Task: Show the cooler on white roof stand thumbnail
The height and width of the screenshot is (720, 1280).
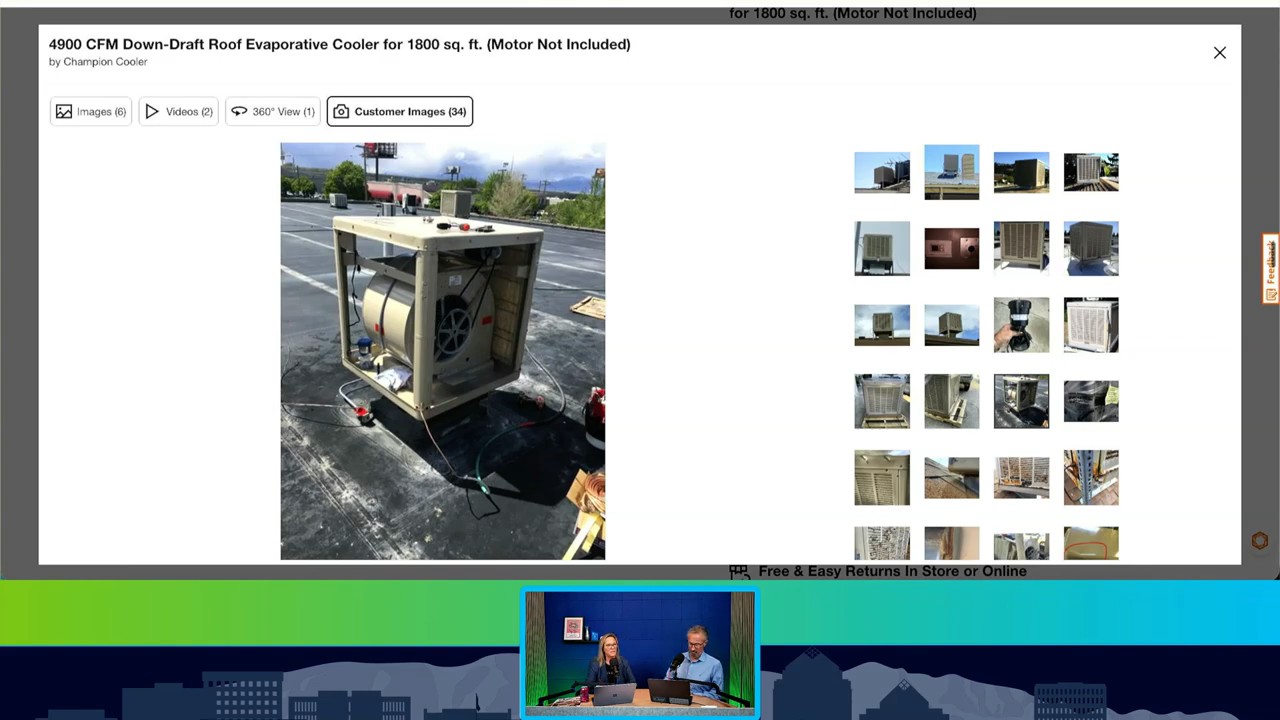Action: [1091, 248]
